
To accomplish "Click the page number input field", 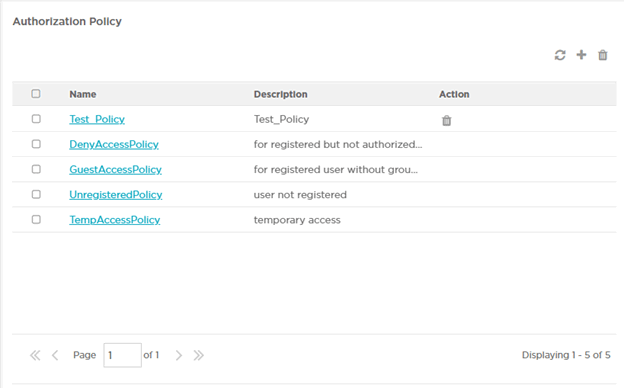I will [x=123, y=355].
